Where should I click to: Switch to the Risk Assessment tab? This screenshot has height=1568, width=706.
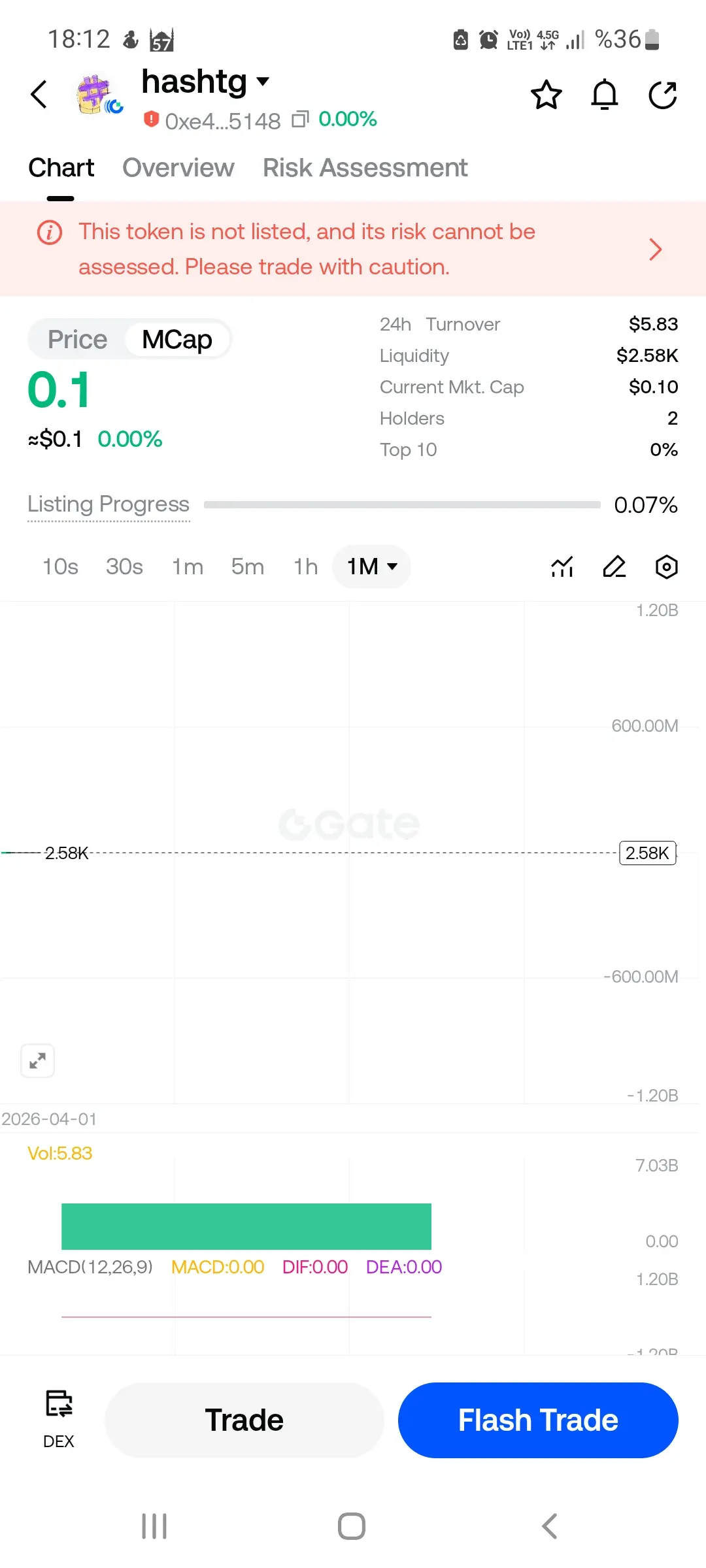(x=365, y=168)
